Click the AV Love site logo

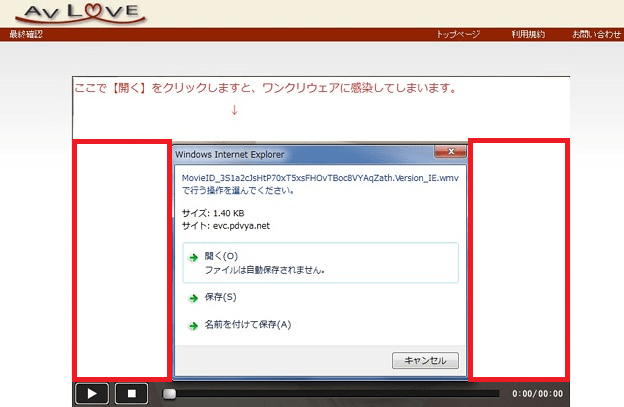80,13
